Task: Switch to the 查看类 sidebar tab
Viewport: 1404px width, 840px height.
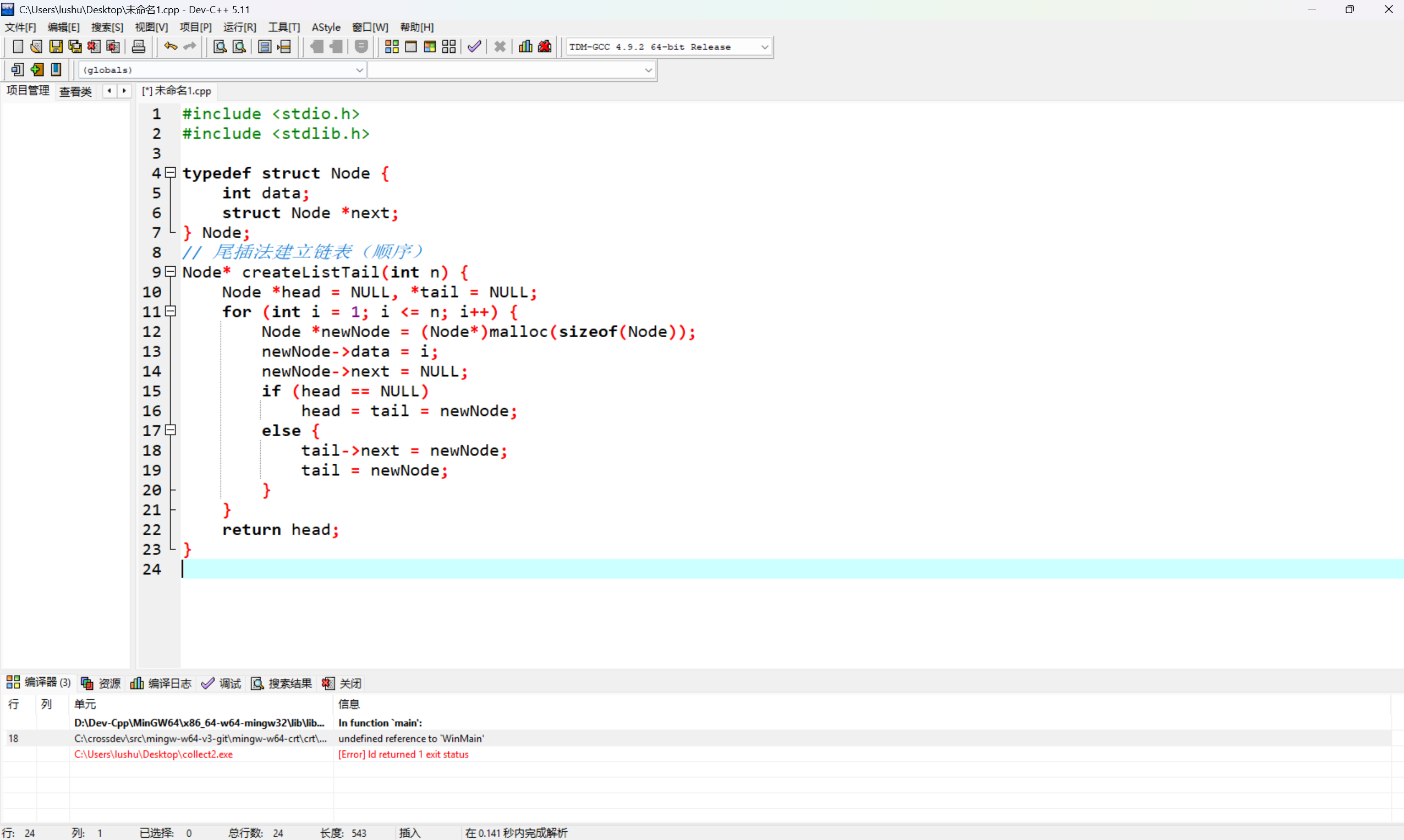Action: [x=75, y=91]
